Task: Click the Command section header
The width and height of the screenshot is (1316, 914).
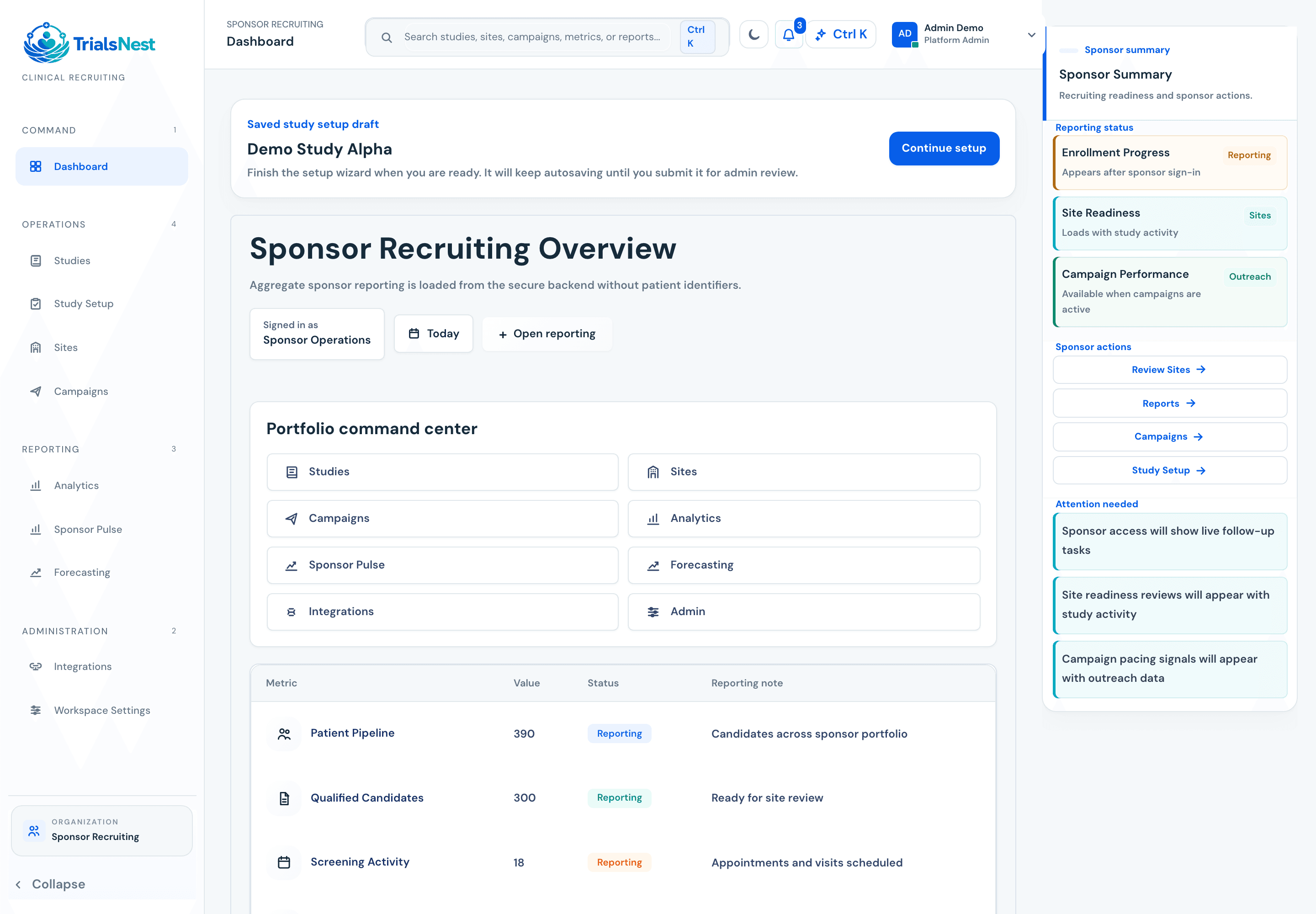Action: (x=49, y=131)
